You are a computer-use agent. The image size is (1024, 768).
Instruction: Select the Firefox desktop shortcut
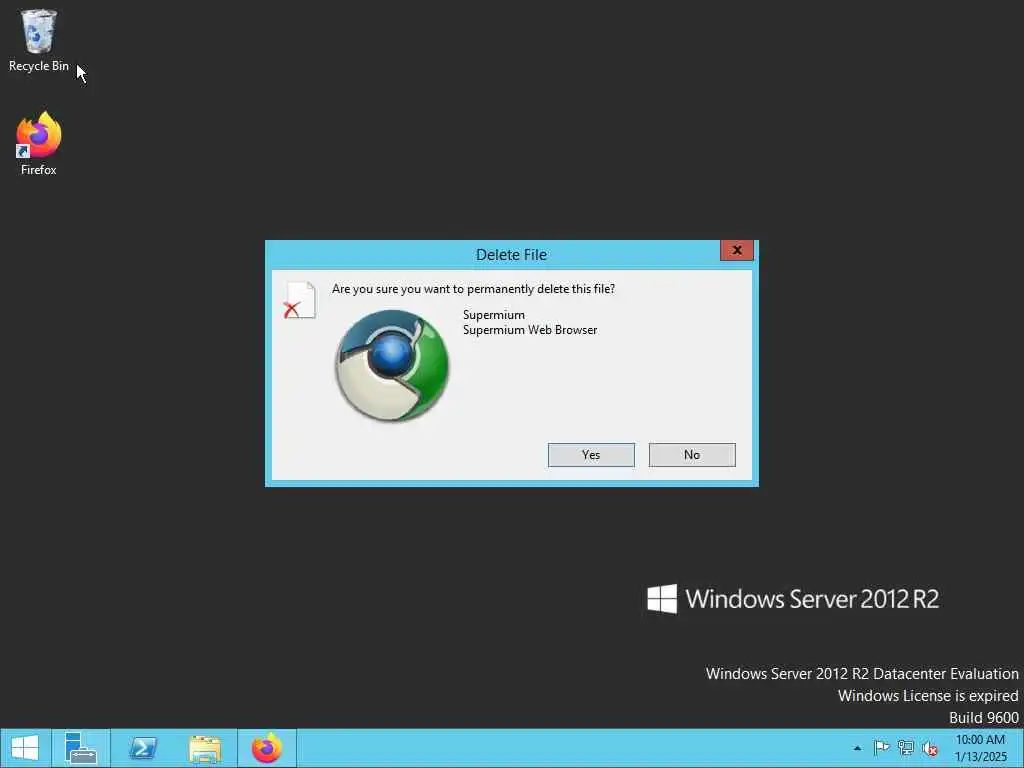point(39,144)
